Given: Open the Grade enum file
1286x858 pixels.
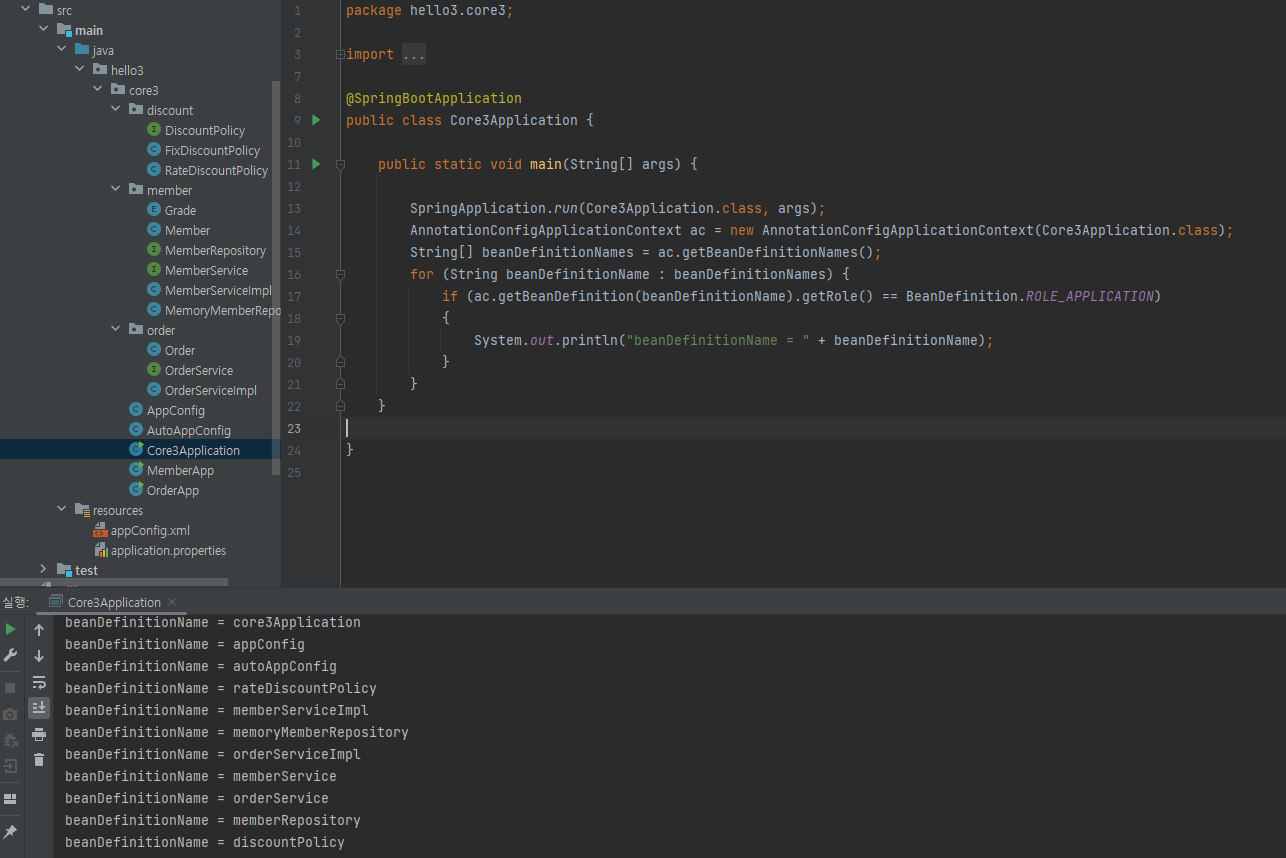Looking at the screenshot, I should click(x=181, y=210).
